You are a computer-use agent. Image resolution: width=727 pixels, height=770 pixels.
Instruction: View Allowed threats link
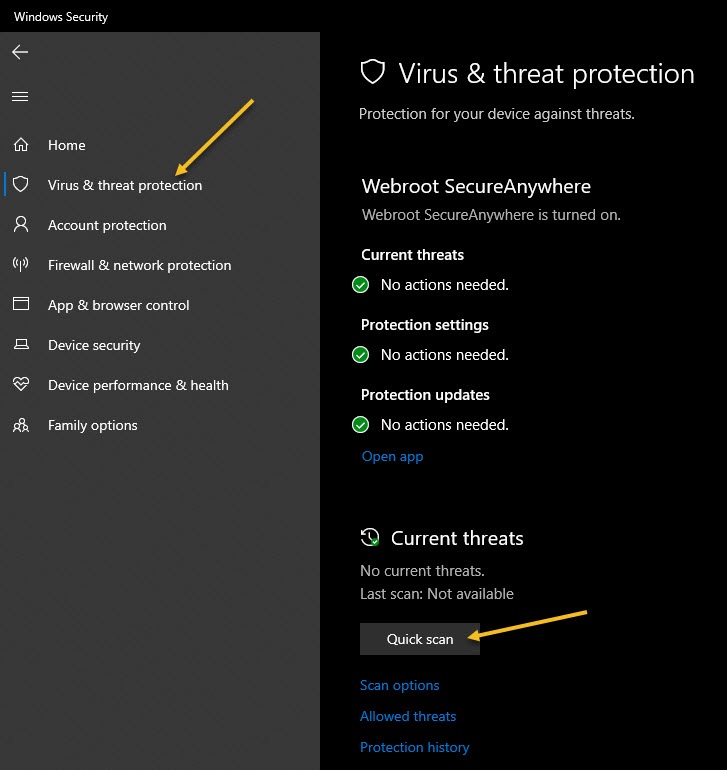click(x=408, y=716)
